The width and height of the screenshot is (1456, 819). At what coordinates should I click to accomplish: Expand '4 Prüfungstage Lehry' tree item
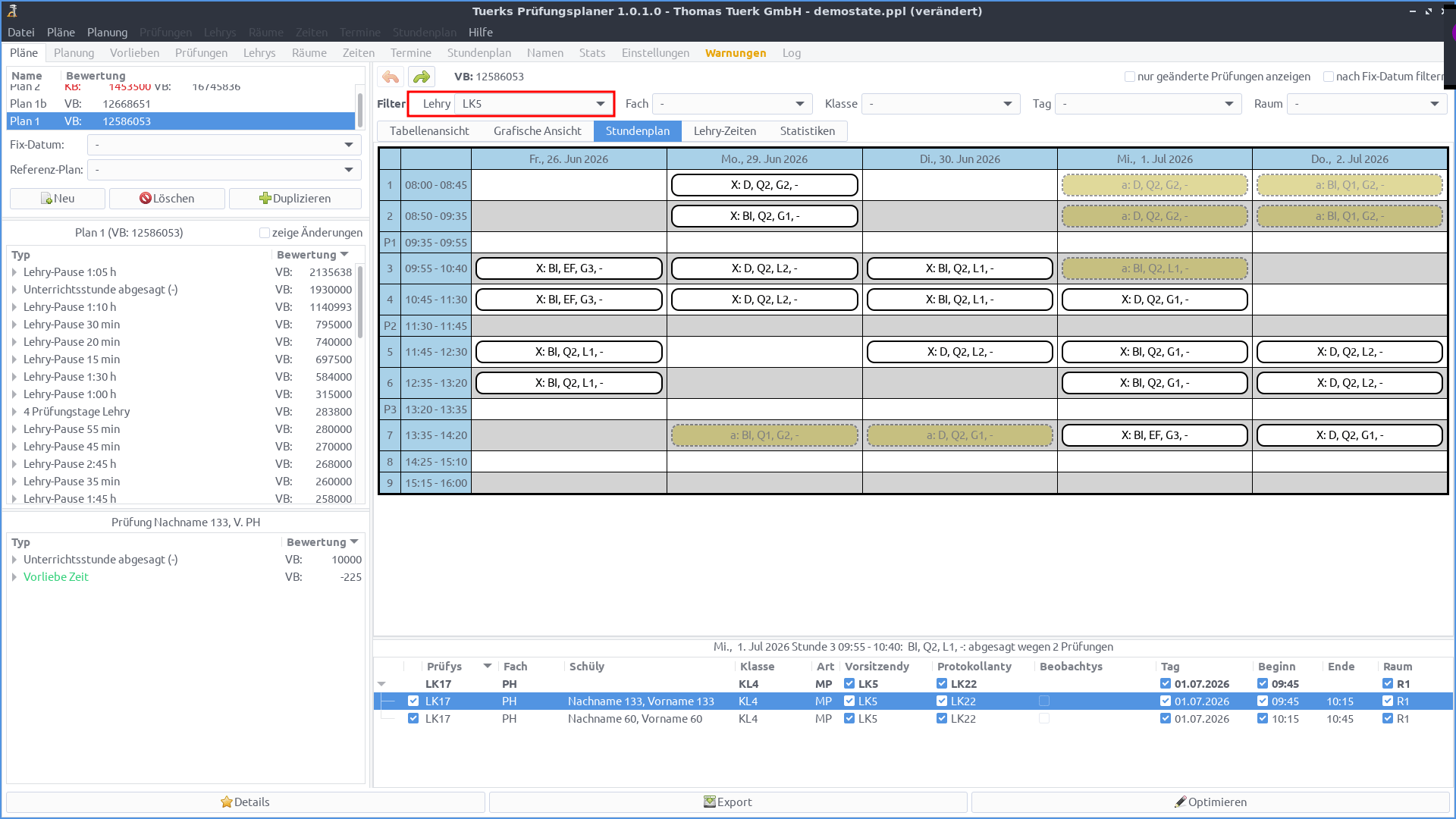[x=14, y=412]
